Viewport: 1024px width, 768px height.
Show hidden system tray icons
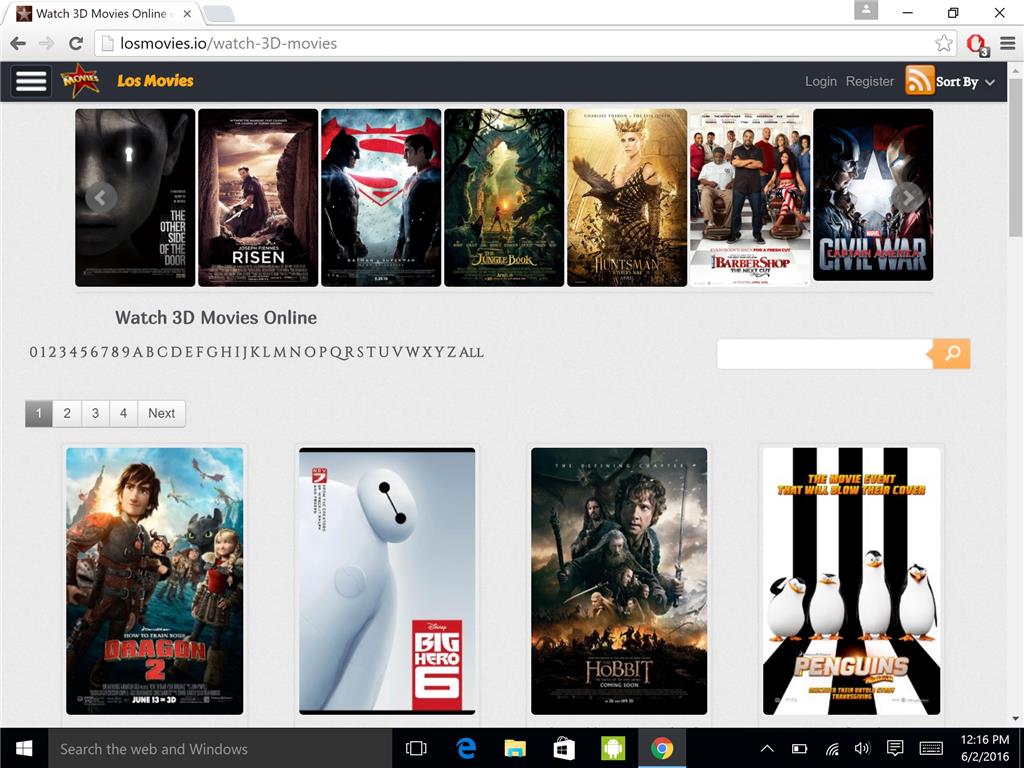pyautogui.click(x=767, y=748)
